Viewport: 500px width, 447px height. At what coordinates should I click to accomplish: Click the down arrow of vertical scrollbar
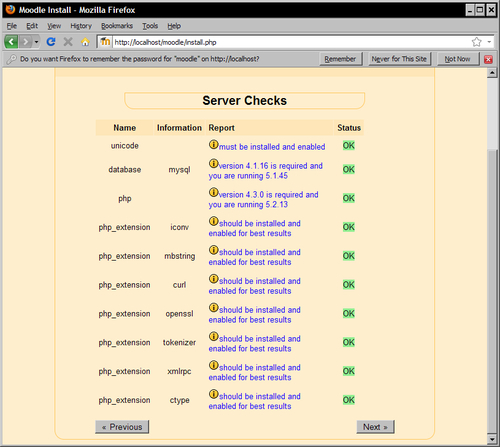coord(492,438)
